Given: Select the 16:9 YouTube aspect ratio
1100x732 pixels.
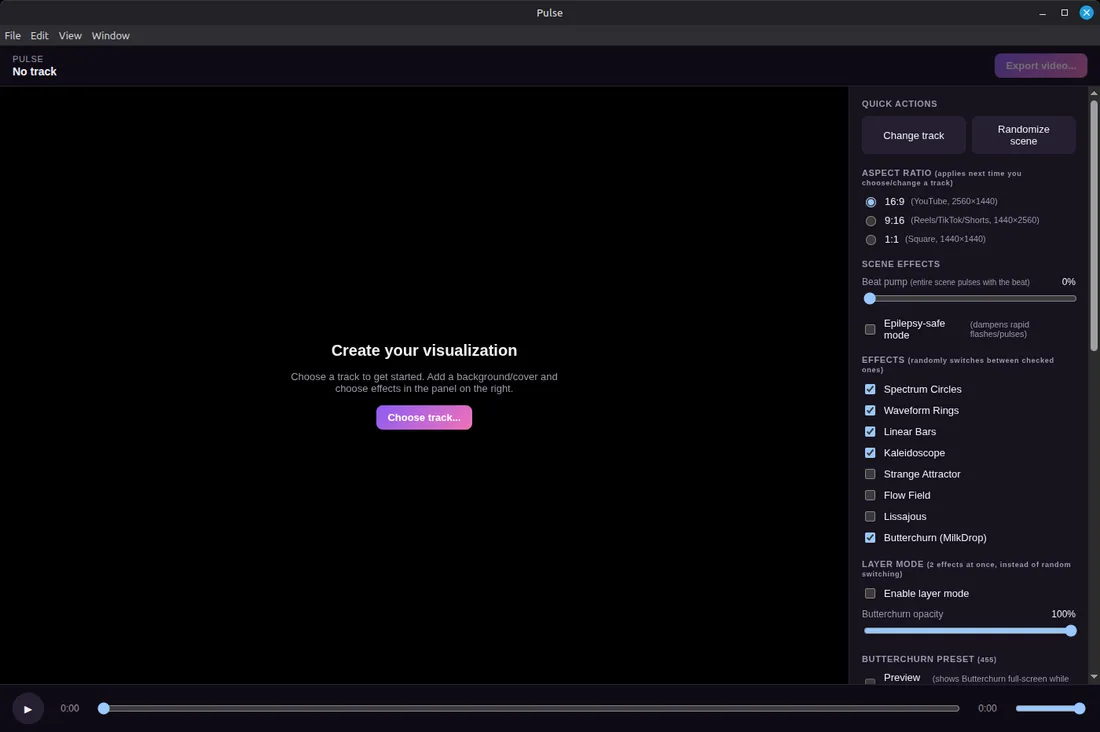Looking at the screenshot, I should tap(871, 202).
